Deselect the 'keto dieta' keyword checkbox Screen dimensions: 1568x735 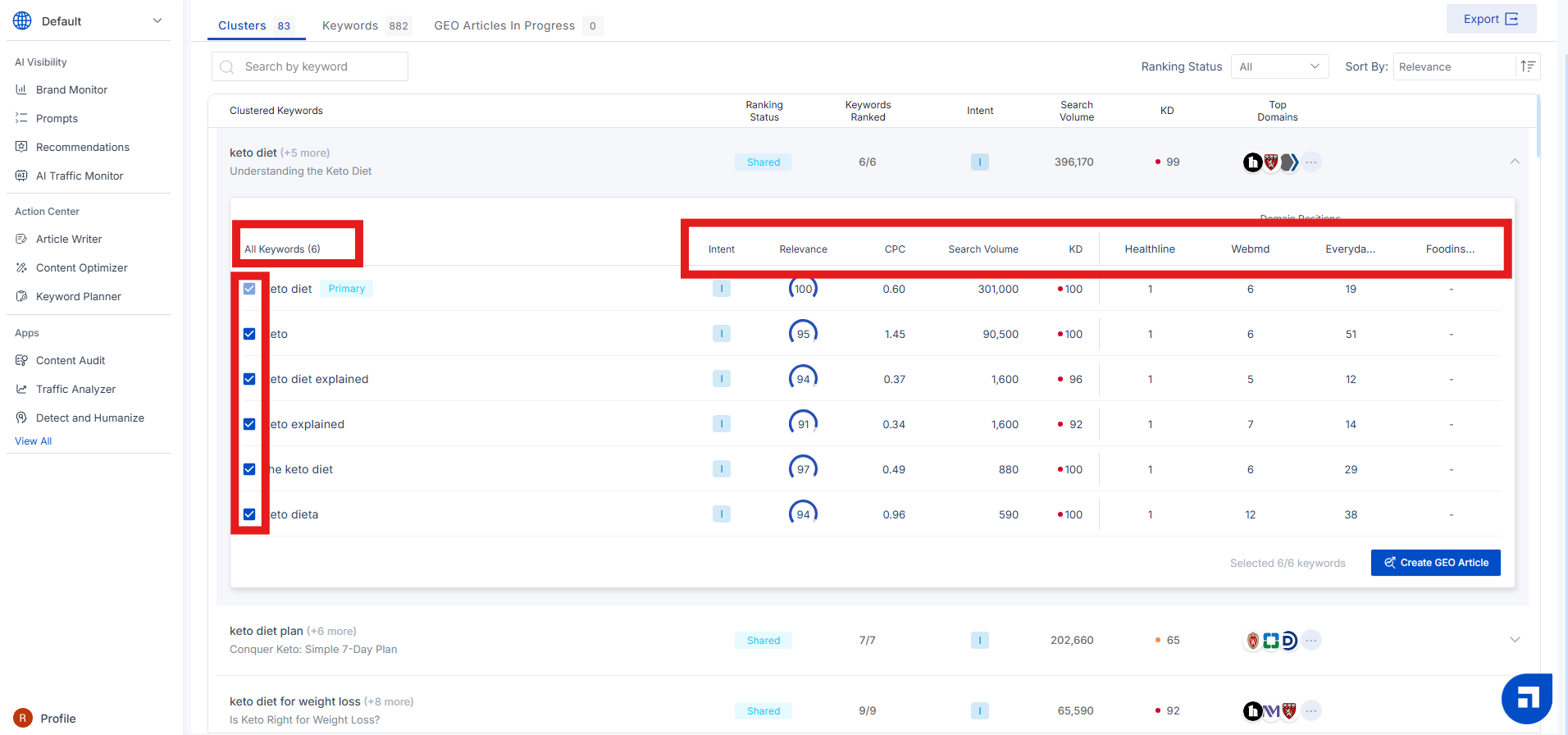tap(249, 514)
